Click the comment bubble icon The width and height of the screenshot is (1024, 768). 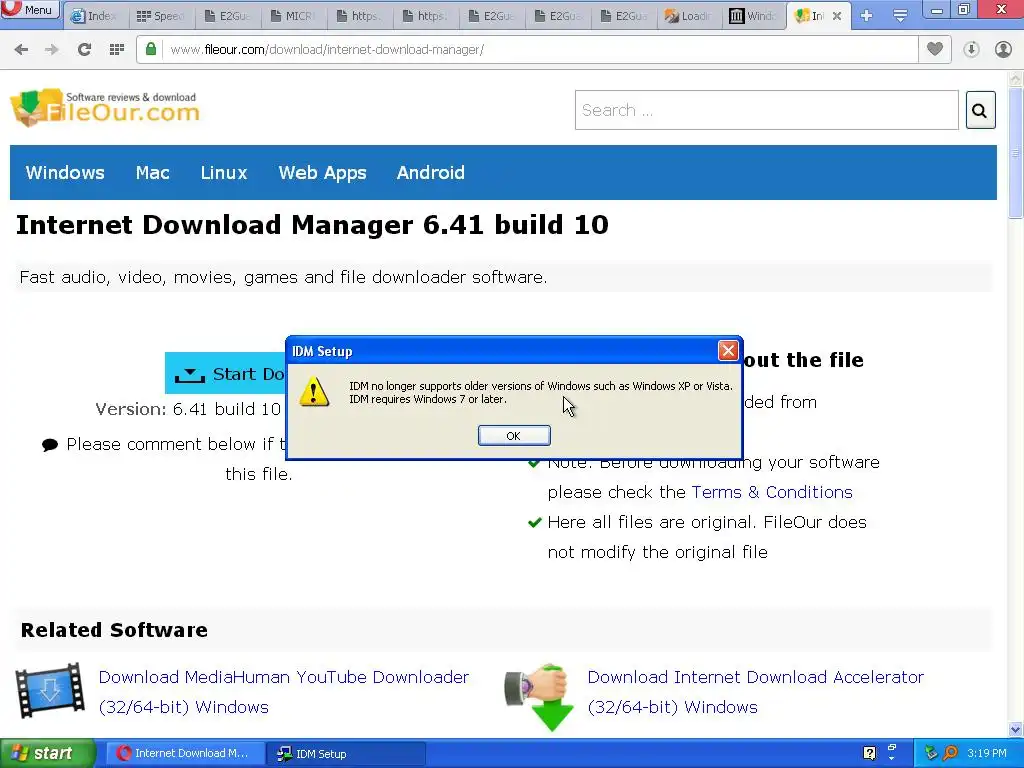pos(50,445)
